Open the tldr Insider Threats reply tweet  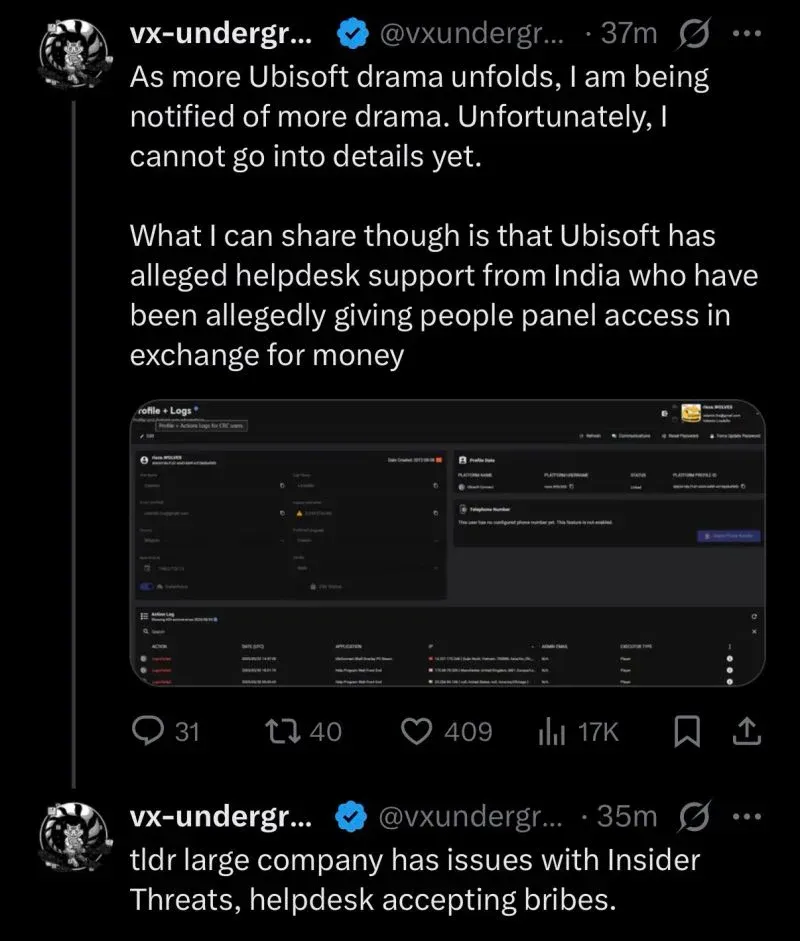[x=415, y=878]
